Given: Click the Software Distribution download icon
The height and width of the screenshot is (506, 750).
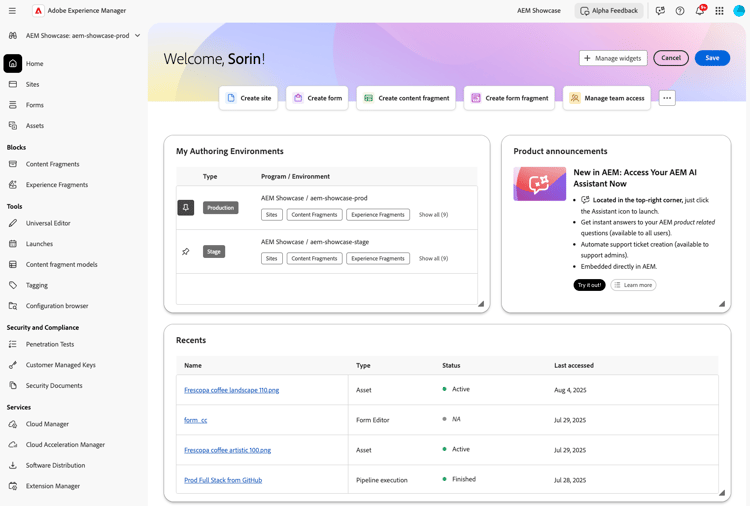Looking at the screenshot, I should (x=13, y=465).
